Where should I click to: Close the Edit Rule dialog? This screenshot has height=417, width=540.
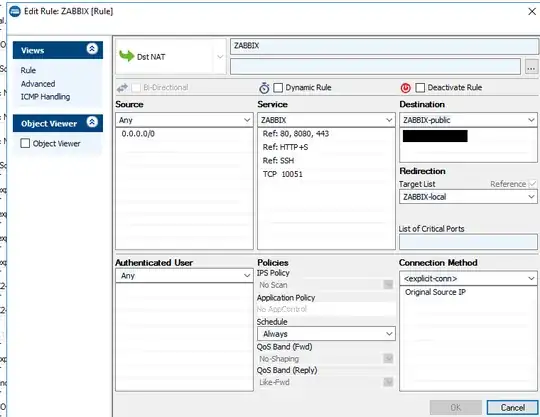point(532,11)
